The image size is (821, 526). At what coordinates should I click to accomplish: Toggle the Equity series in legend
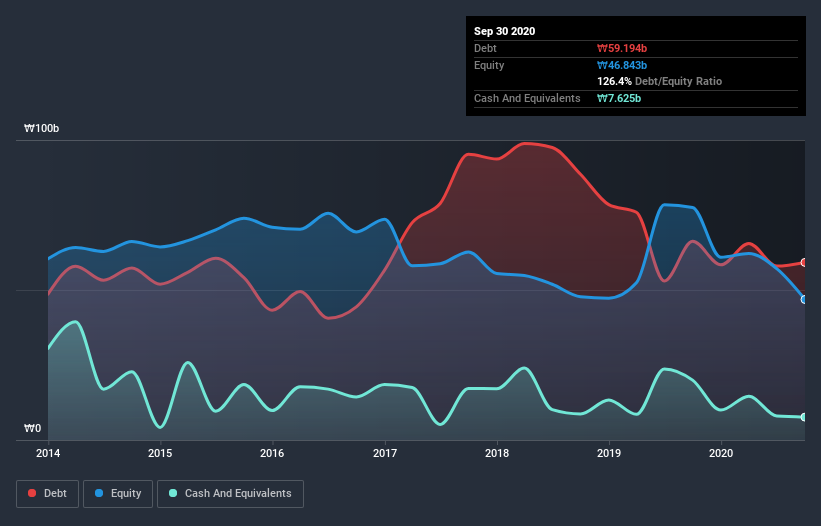(x=118, y=494)
